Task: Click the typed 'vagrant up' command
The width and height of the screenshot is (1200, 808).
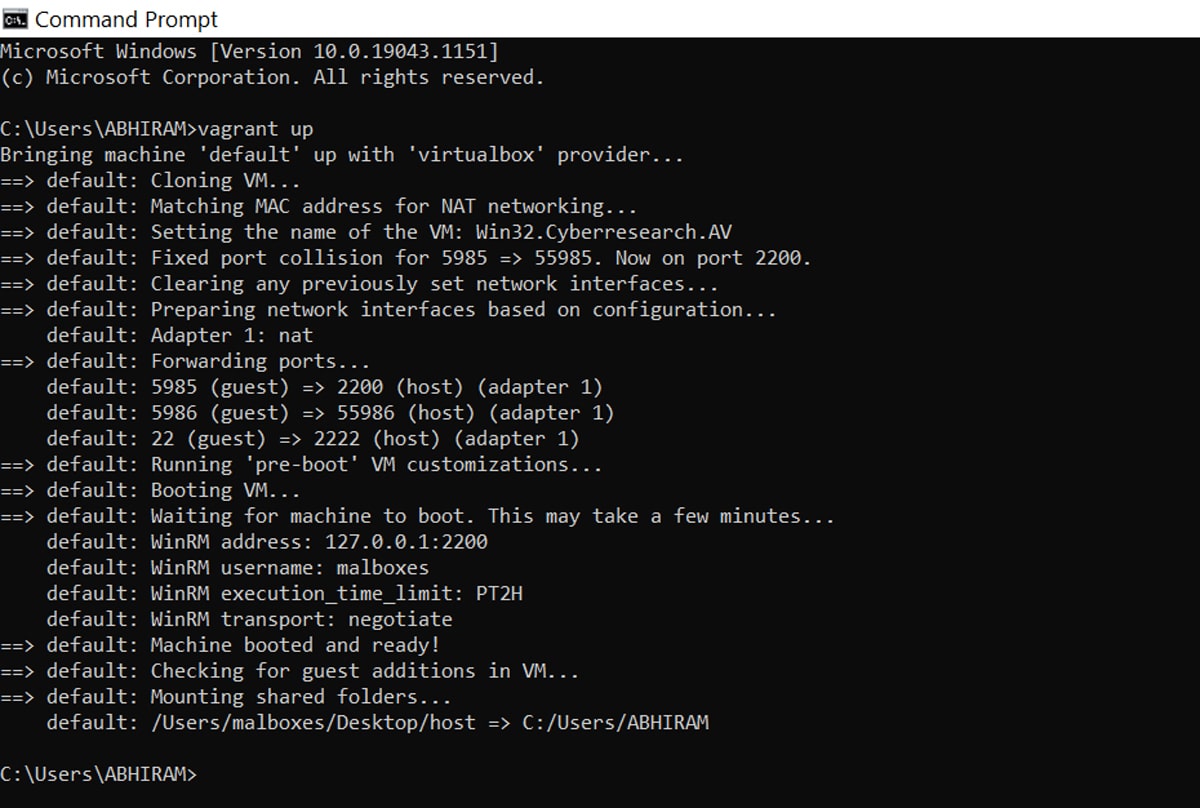Action: pyautogui.click(x=256, y=129)
